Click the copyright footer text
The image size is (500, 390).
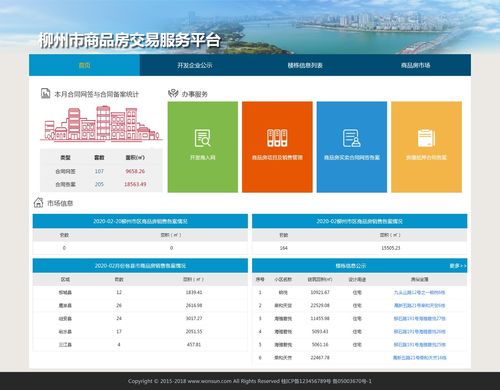coord(250,381)
